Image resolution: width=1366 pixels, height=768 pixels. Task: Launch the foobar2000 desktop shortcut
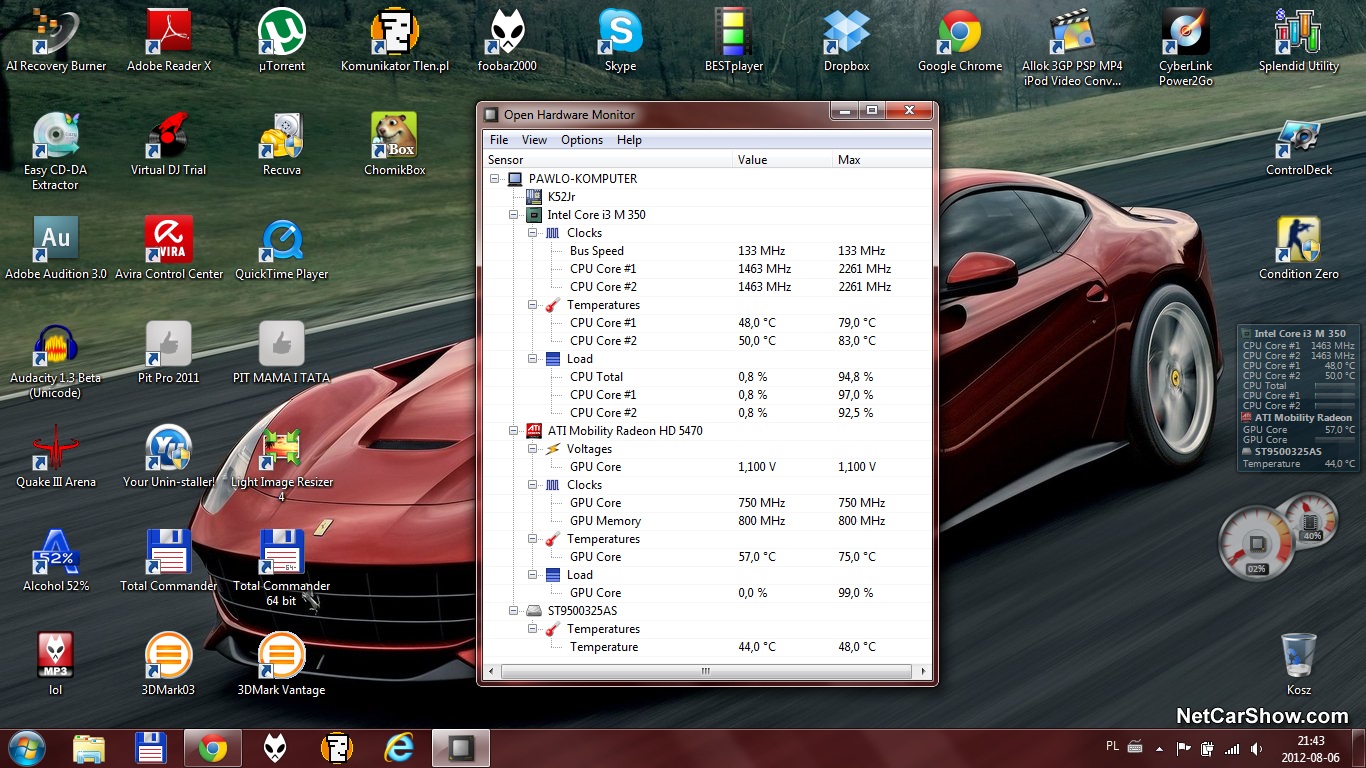click(x=507, y=34)
